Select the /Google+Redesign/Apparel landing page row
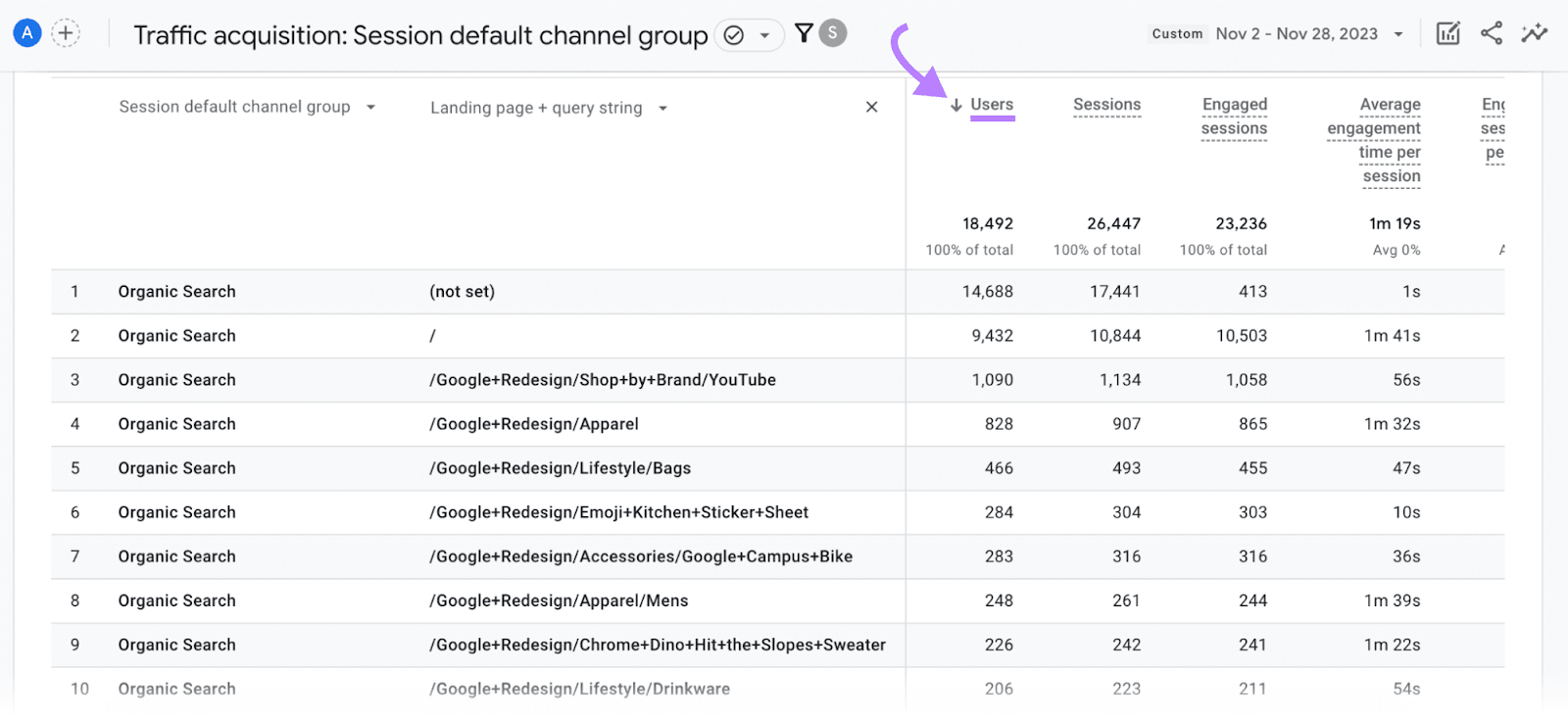1568x717 pixels. 533,424
